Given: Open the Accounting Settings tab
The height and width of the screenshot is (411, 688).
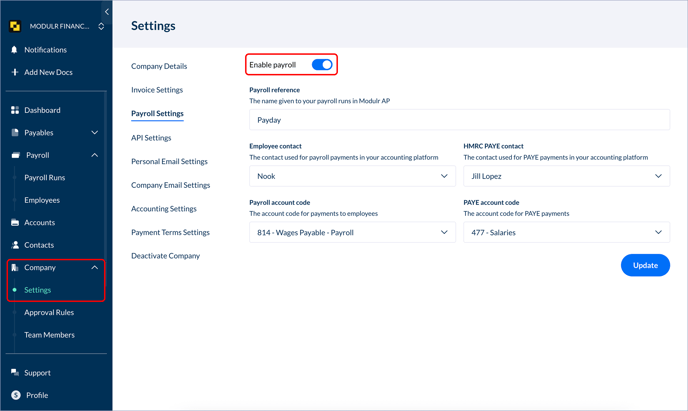Looking at the screenshot, I should click(164, 209).
